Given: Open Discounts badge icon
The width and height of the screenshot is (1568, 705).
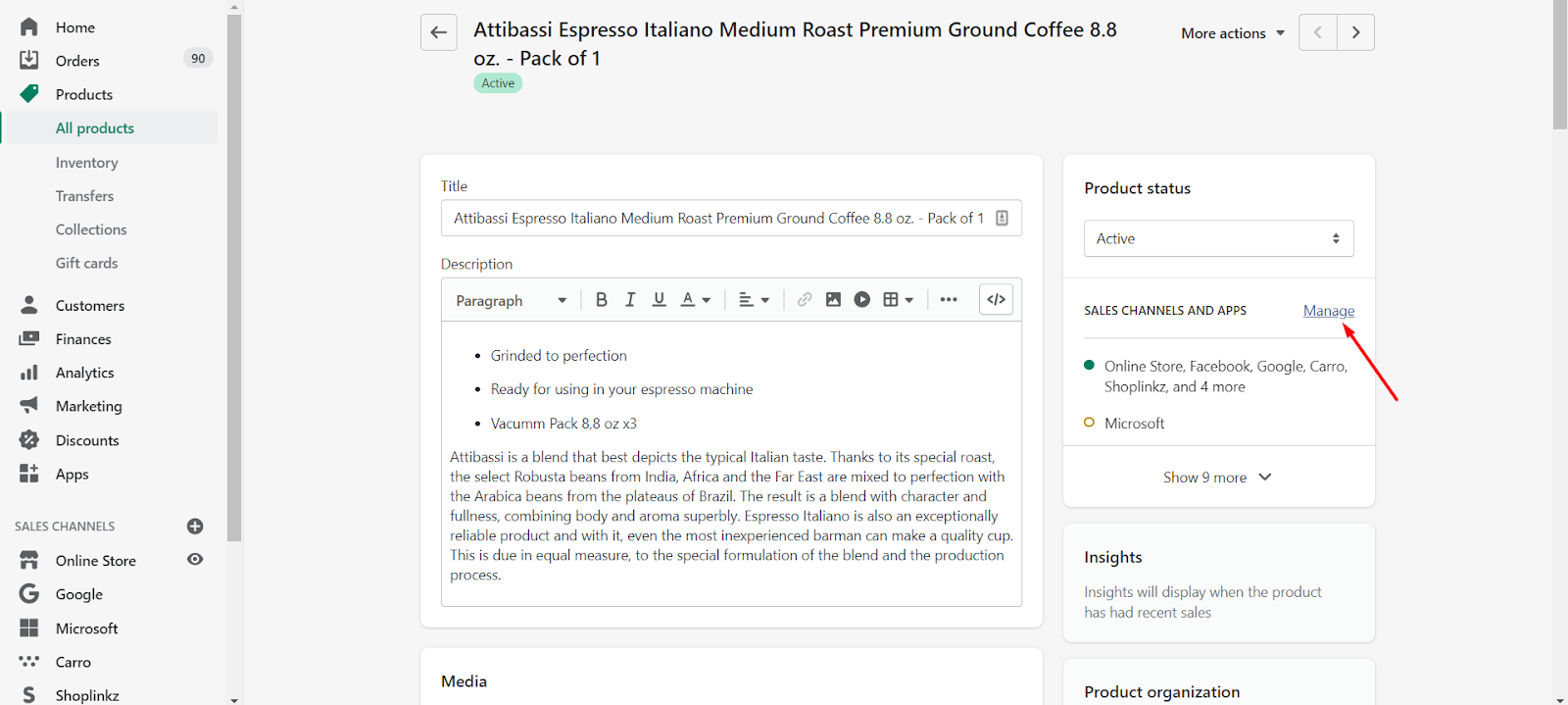Looking at the screenshot, I should click(29, 440).
